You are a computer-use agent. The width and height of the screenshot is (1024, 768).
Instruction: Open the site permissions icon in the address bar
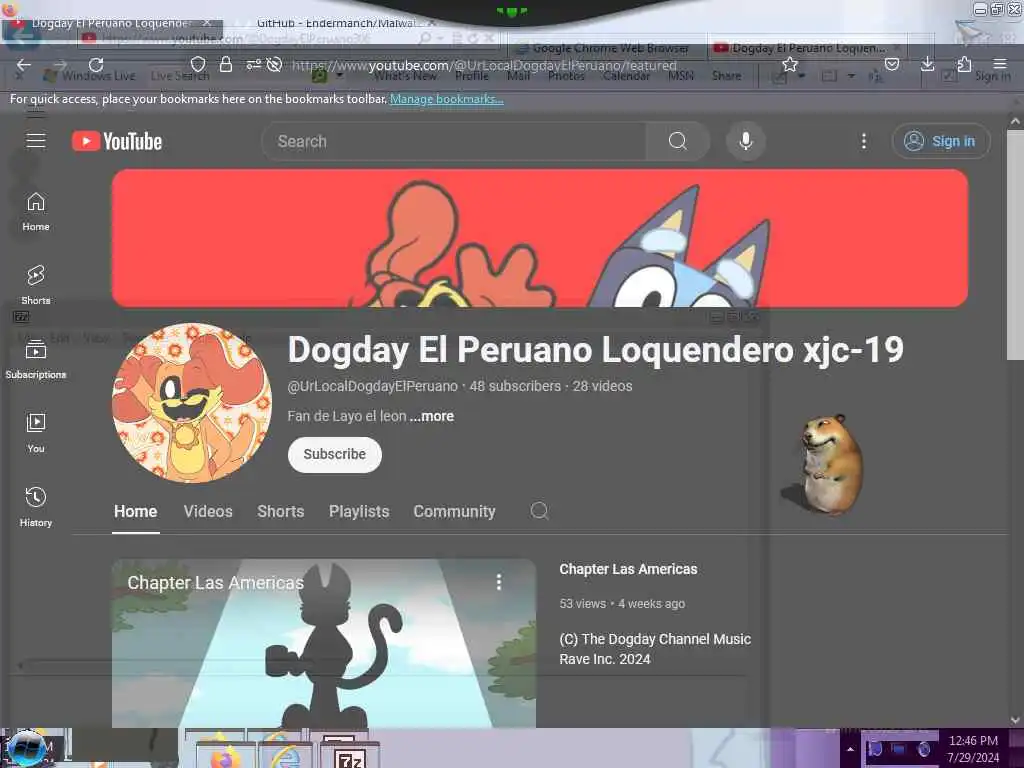click(x=253, y=64)
